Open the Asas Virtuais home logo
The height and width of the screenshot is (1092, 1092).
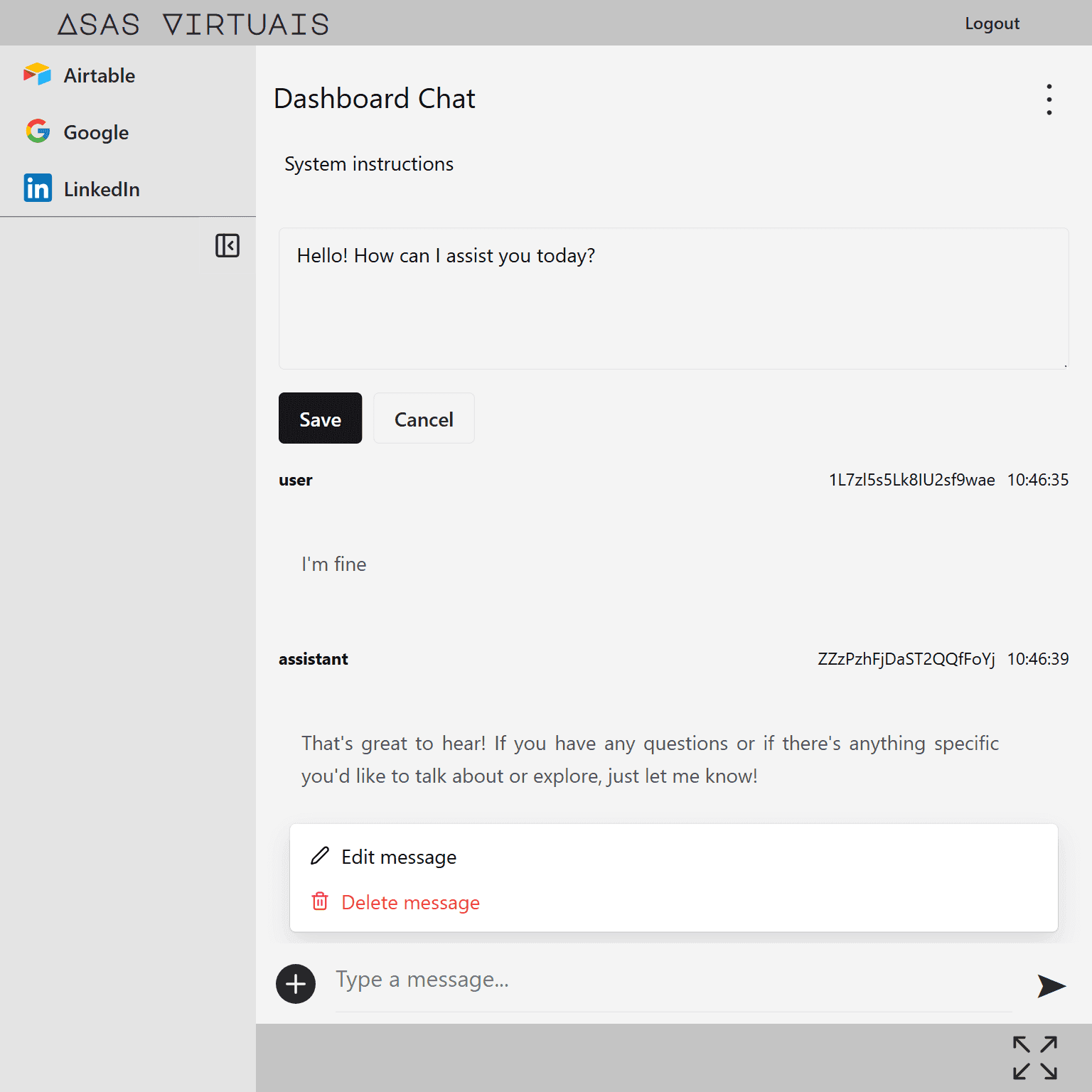click(x=193, y=24)
